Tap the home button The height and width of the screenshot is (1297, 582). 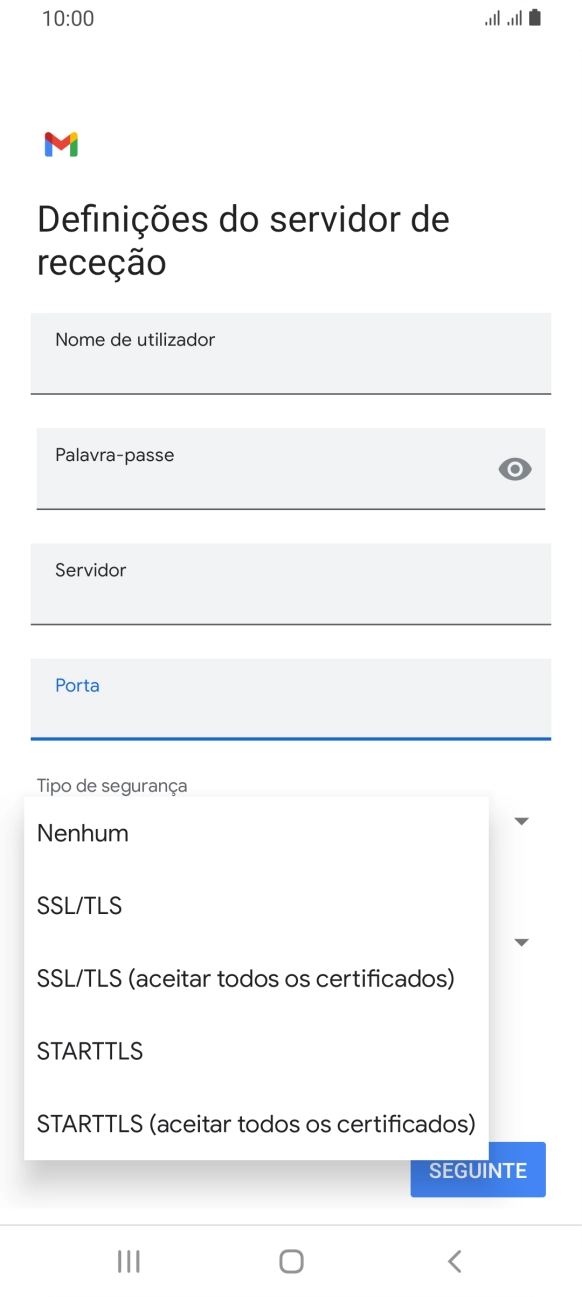pyautogui.click(x=290, y=1261)
